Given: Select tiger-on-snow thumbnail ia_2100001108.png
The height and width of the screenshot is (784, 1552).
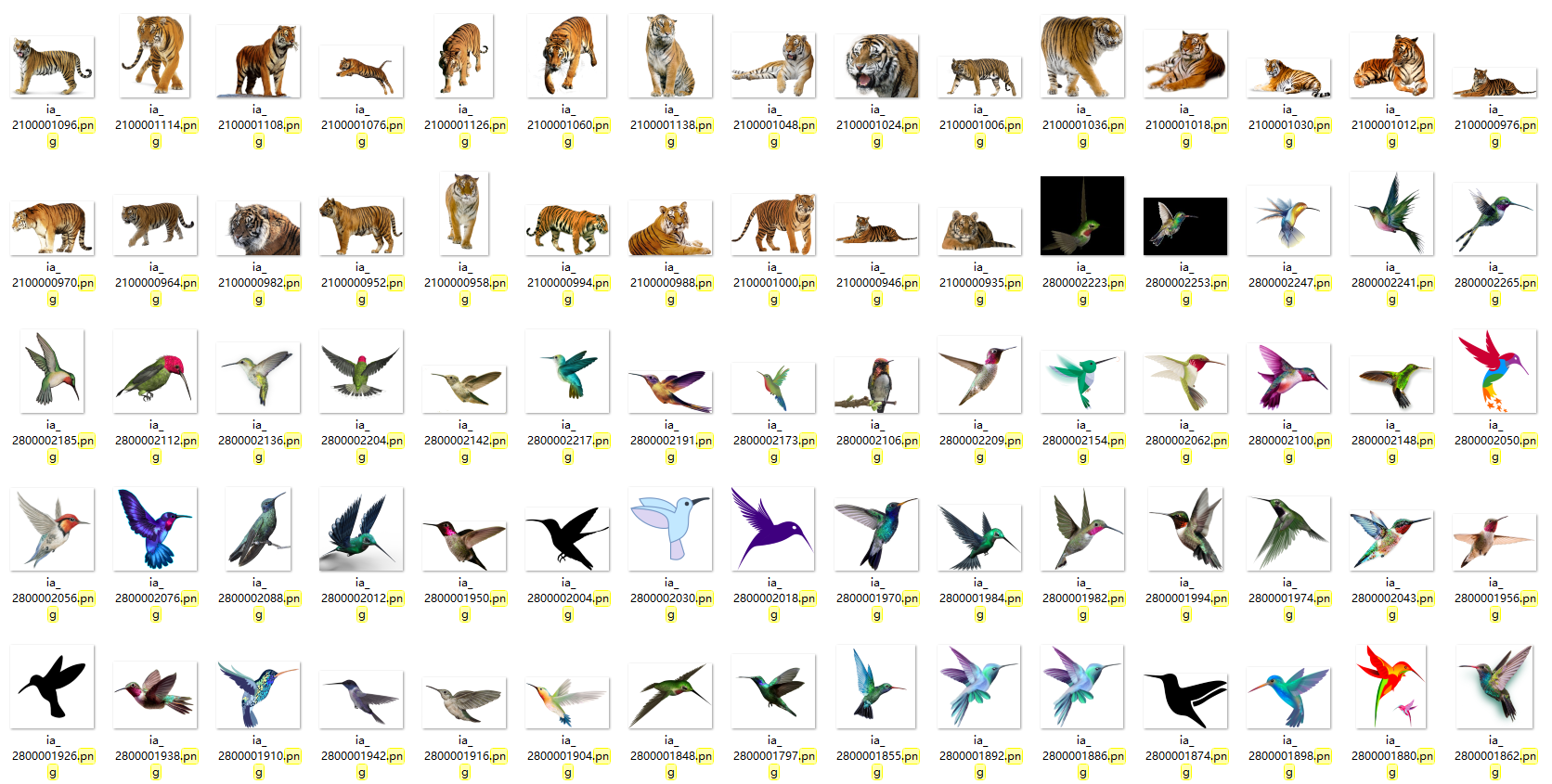Looking at the screenshot, I should coord(258,61).
